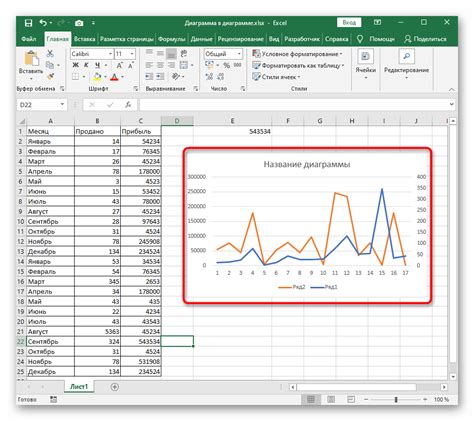This screenshot has height=421, width=474.
Task: Click the Вход sign-in button
Action: 349,22
